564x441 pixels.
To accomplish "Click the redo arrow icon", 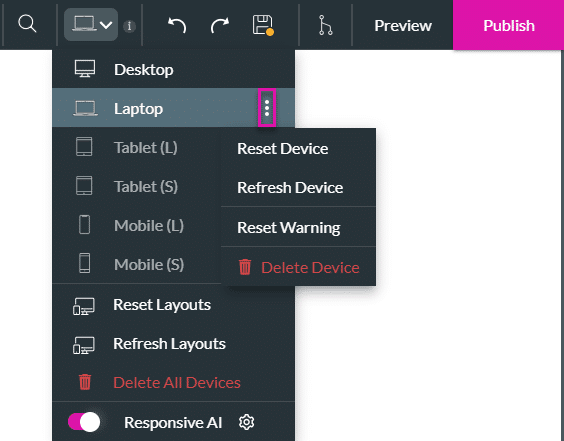I will [219, 25].
